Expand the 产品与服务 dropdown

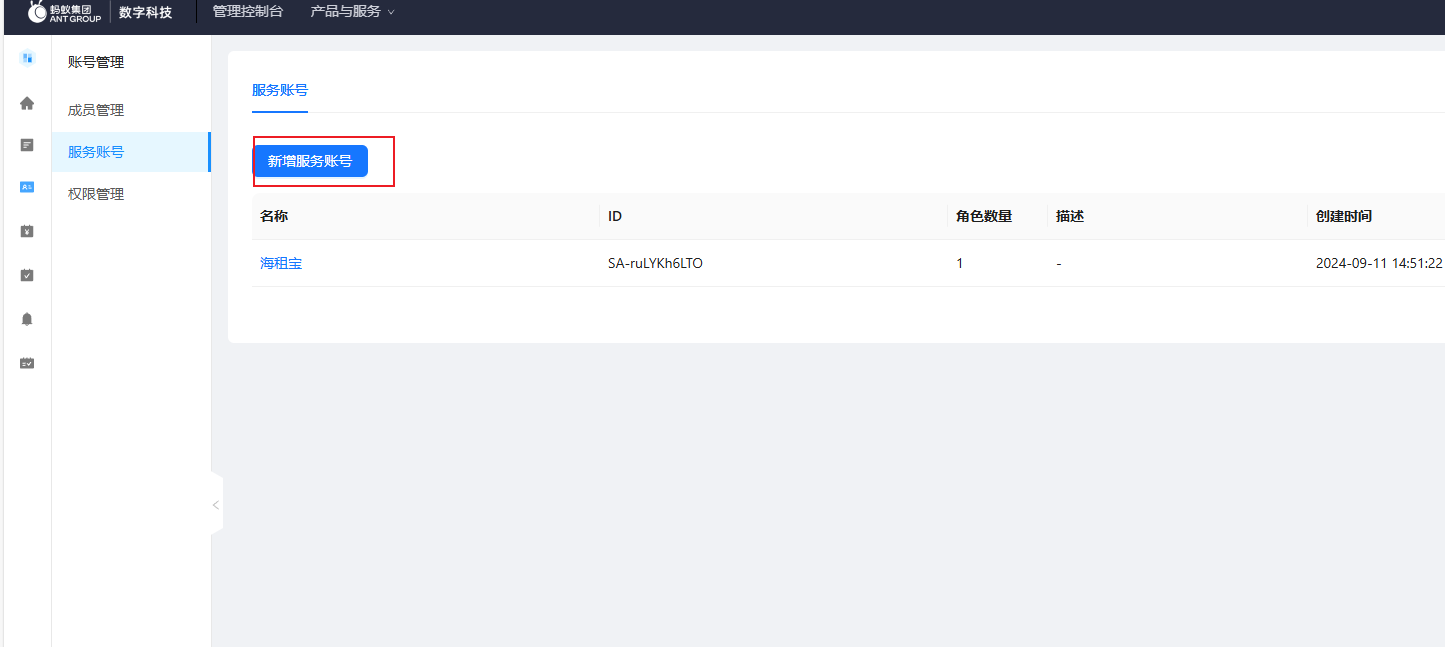[x=353, y=12]
